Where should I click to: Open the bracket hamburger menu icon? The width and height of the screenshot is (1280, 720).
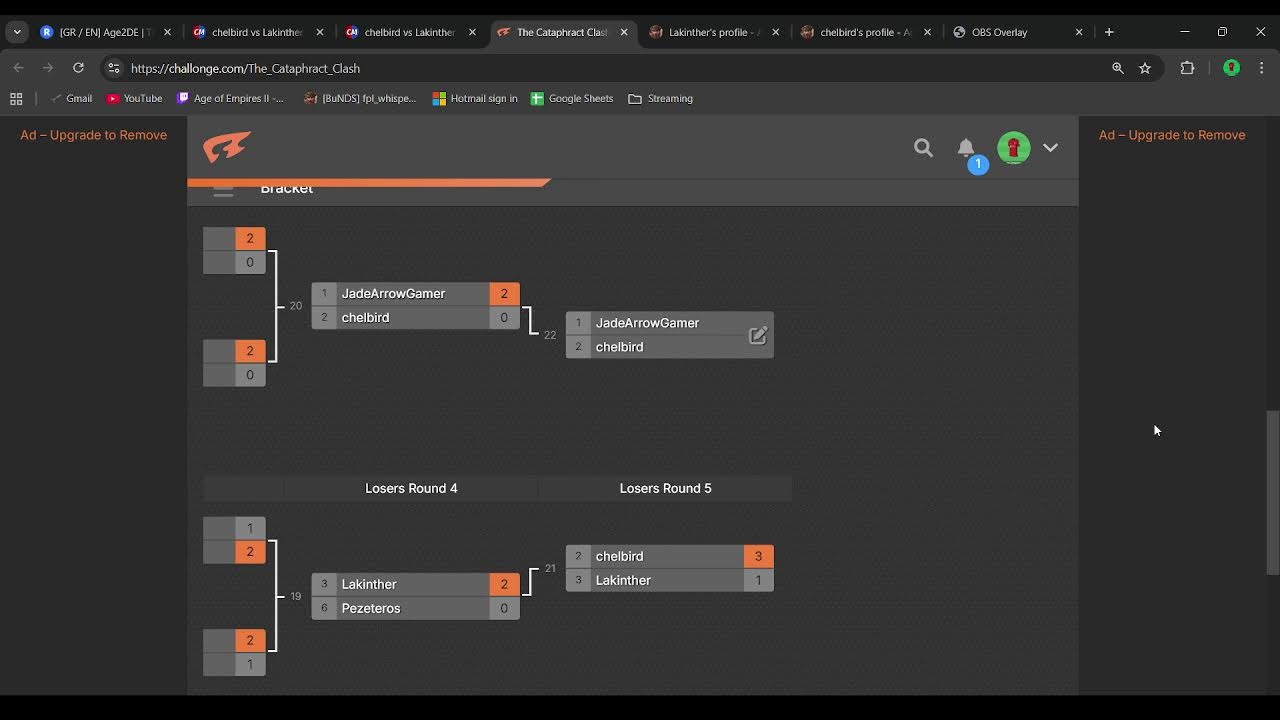tap(223, 190)
